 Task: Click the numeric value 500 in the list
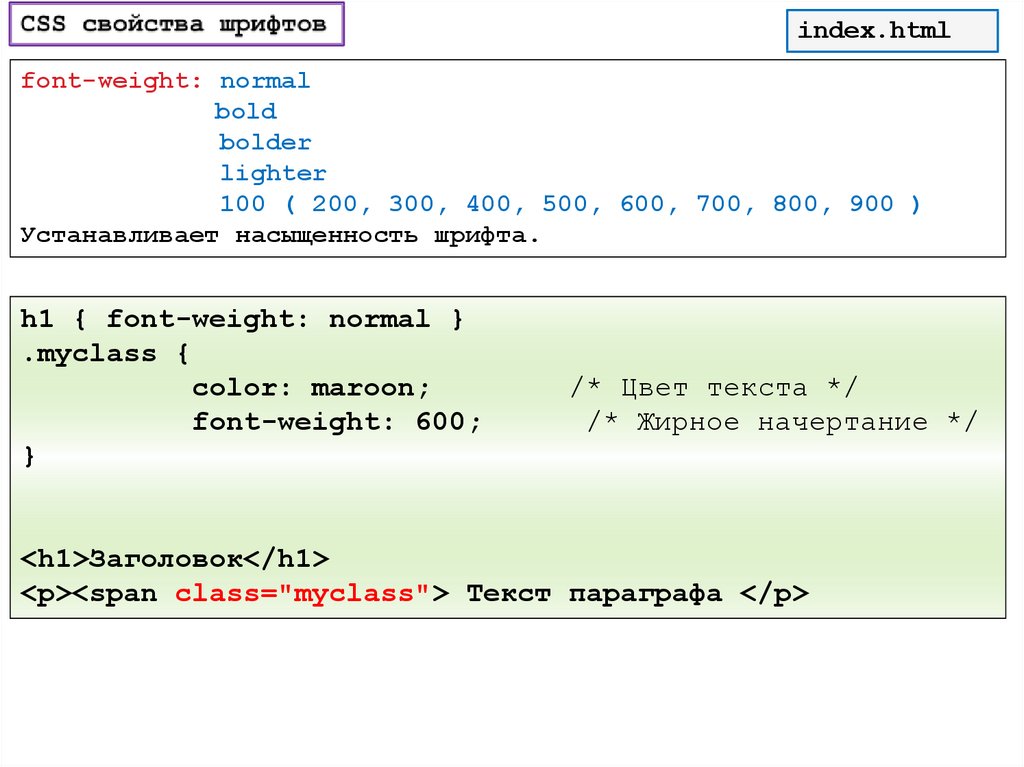click(x=565, y=204)
